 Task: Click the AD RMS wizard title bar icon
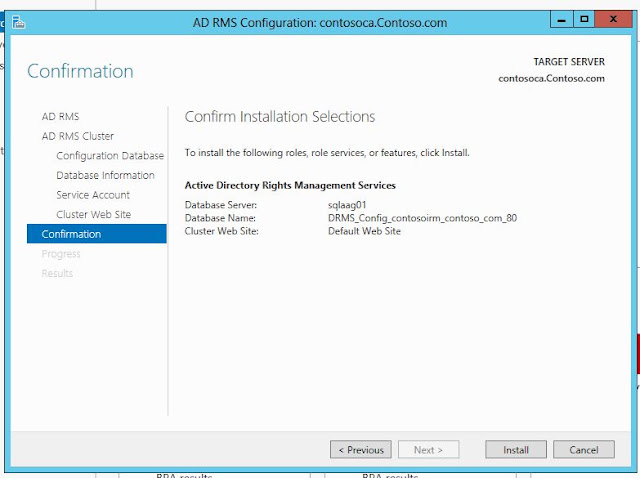pos(18,22)
